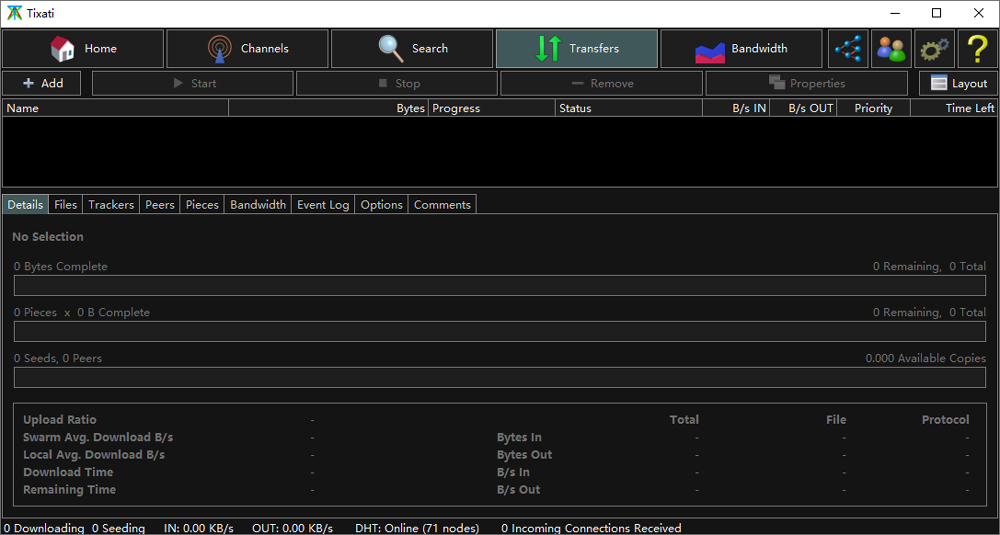
Task: Sort by the B/s IN column
Action: click(736, 108)
